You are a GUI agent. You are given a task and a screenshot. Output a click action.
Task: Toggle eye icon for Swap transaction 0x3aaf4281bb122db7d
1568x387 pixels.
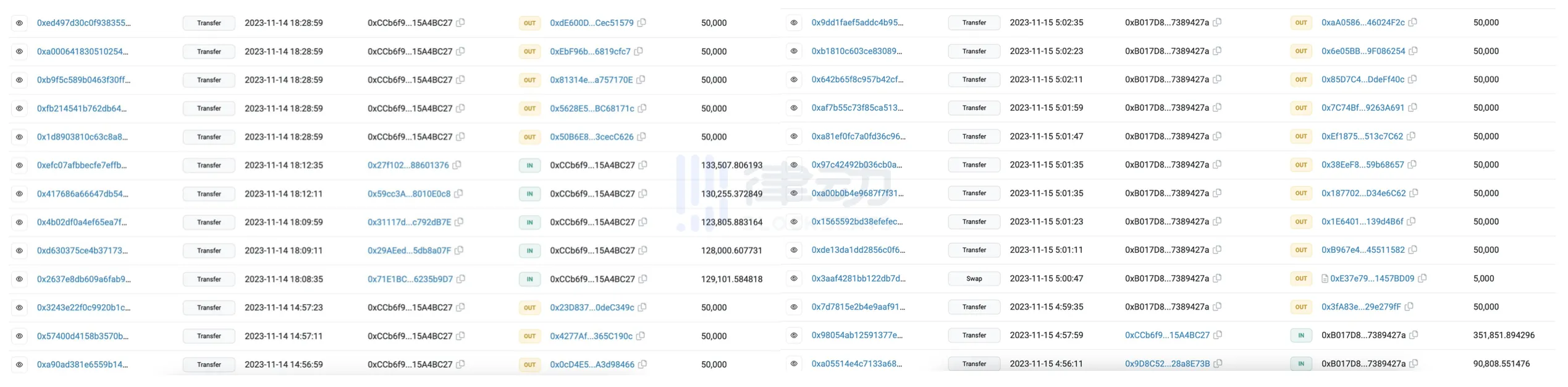794,278
